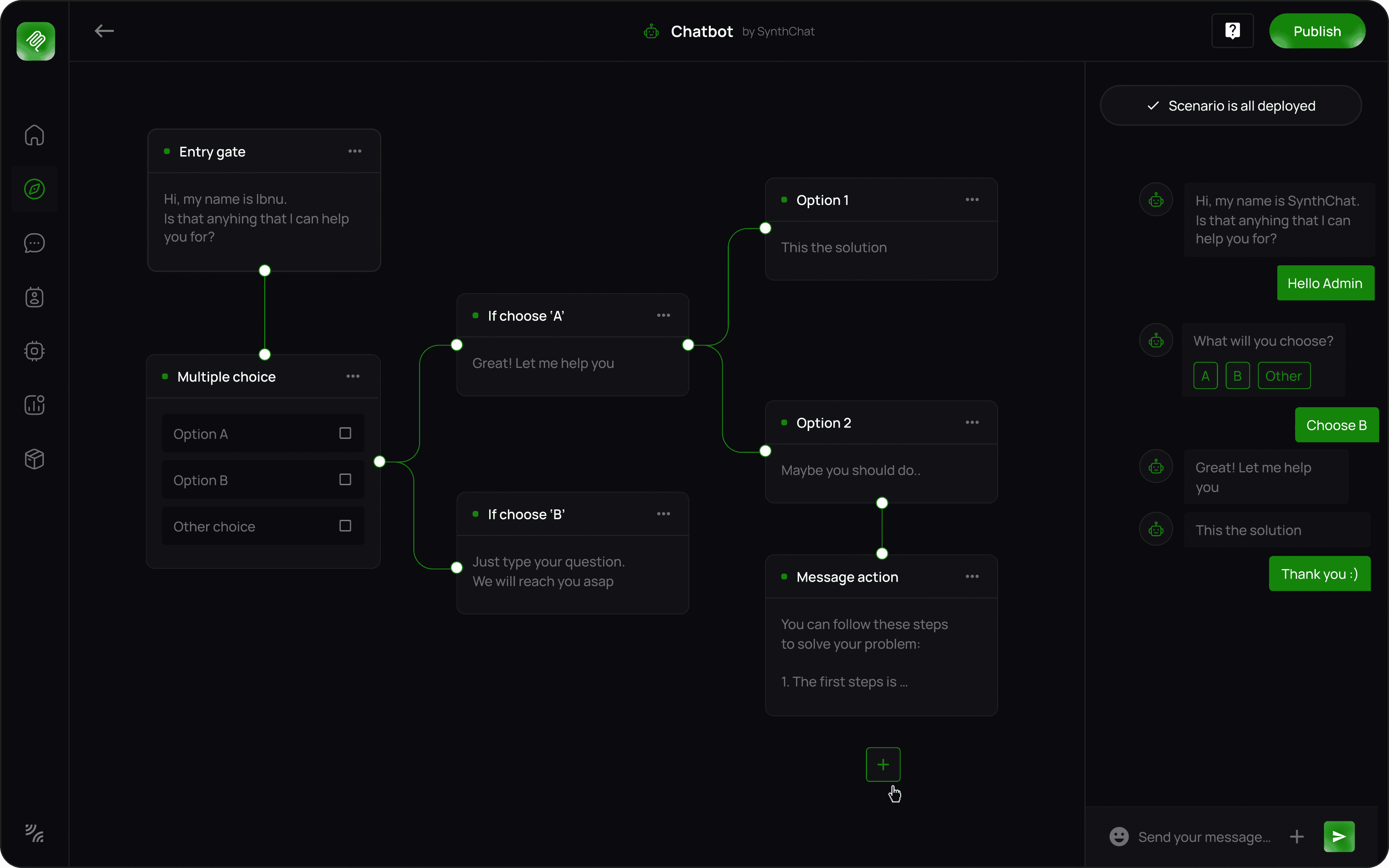Click the Home icon in sidebar

34,135
